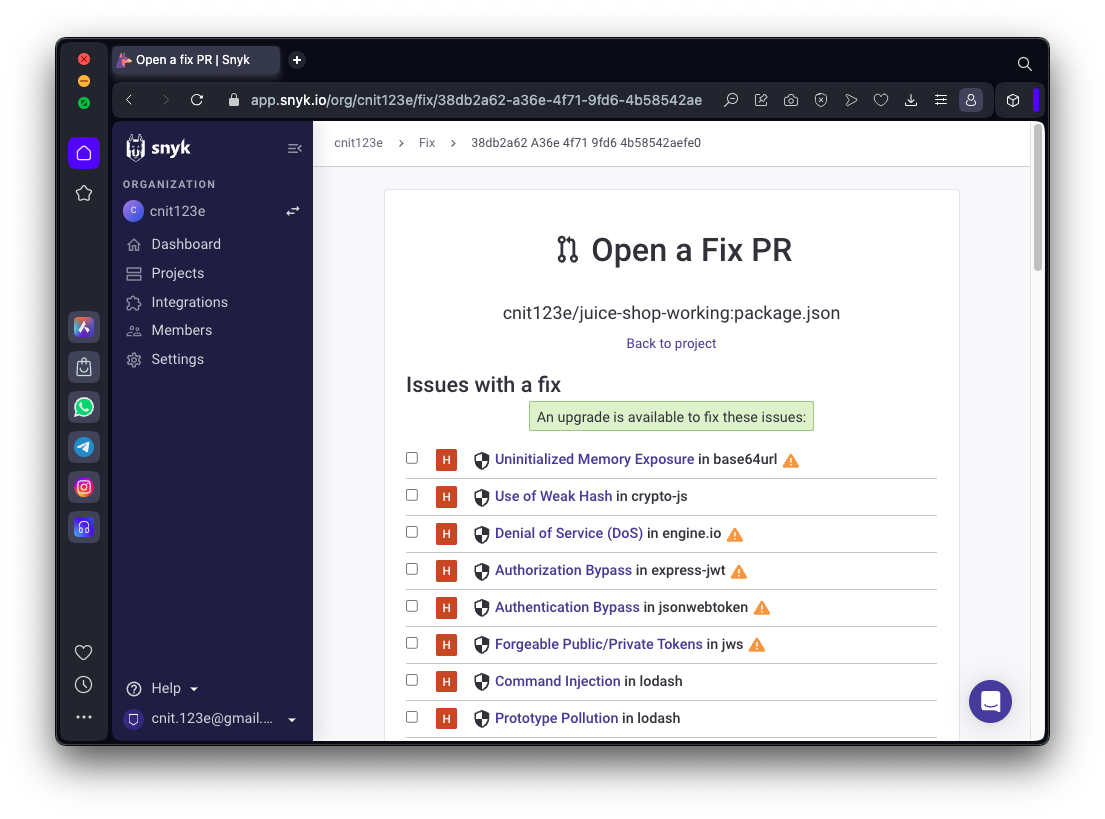
Task: Check the Command Injection lodash box
Action: pos(412,680)
